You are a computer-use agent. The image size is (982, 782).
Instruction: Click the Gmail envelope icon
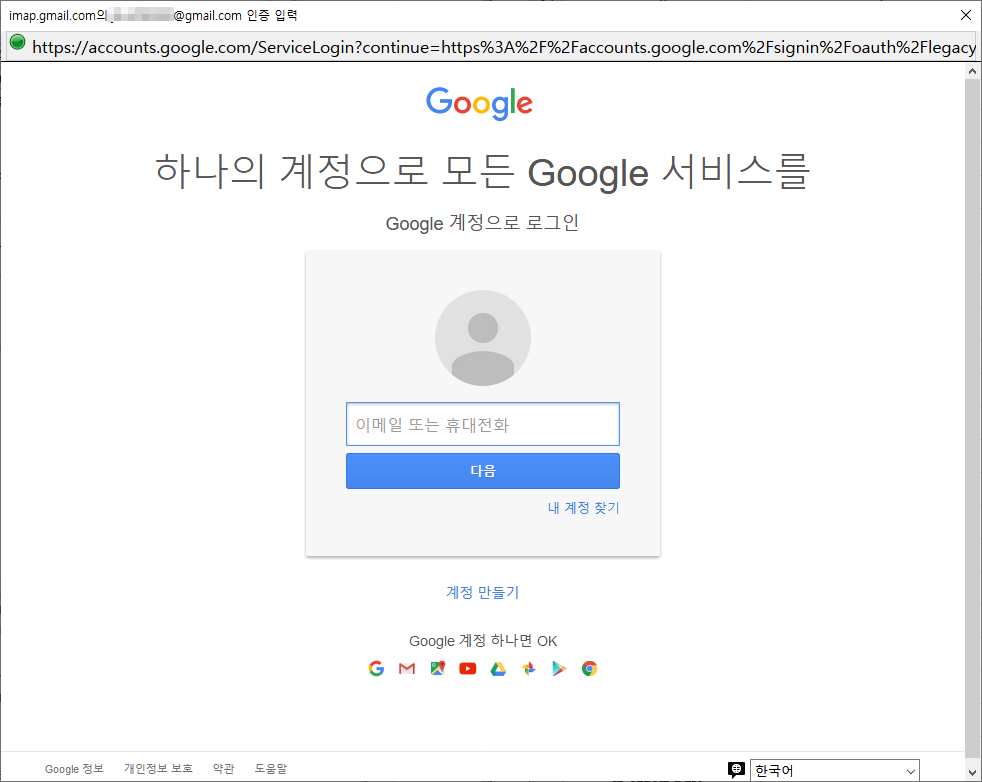point(407,669)
